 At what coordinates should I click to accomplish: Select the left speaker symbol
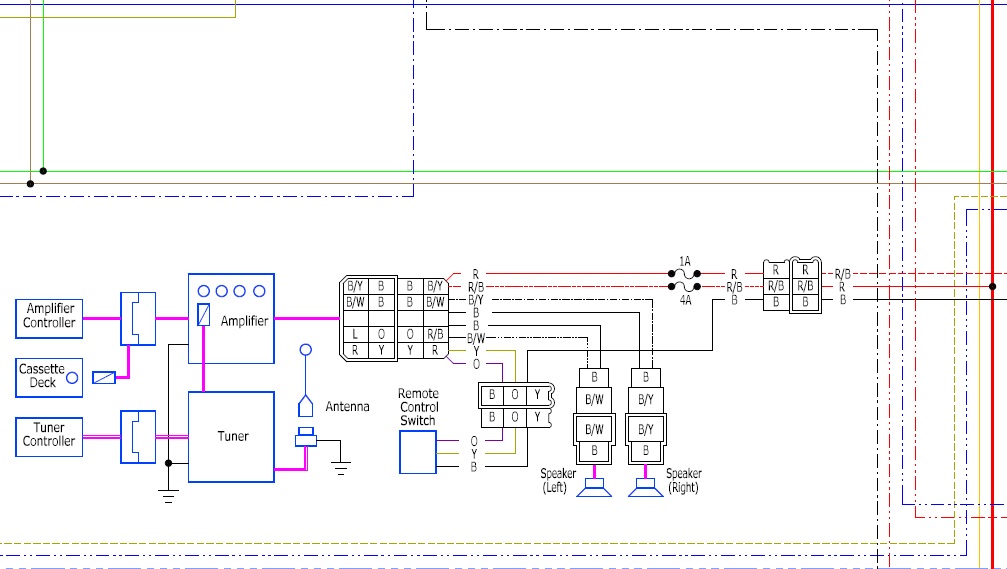tap(595, 488)
